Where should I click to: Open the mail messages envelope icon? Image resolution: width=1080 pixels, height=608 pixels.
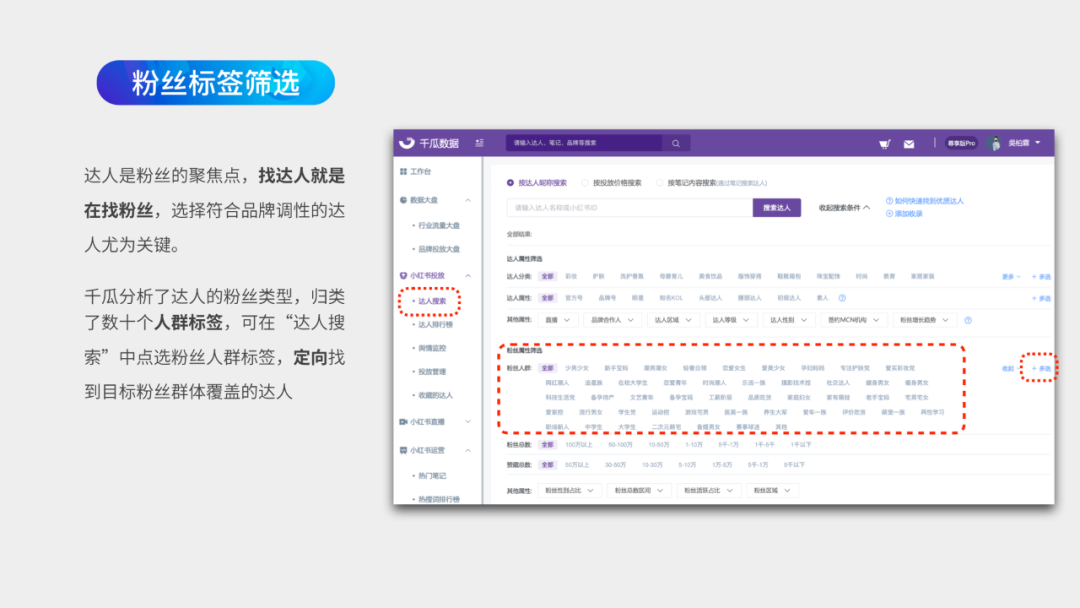909,144
